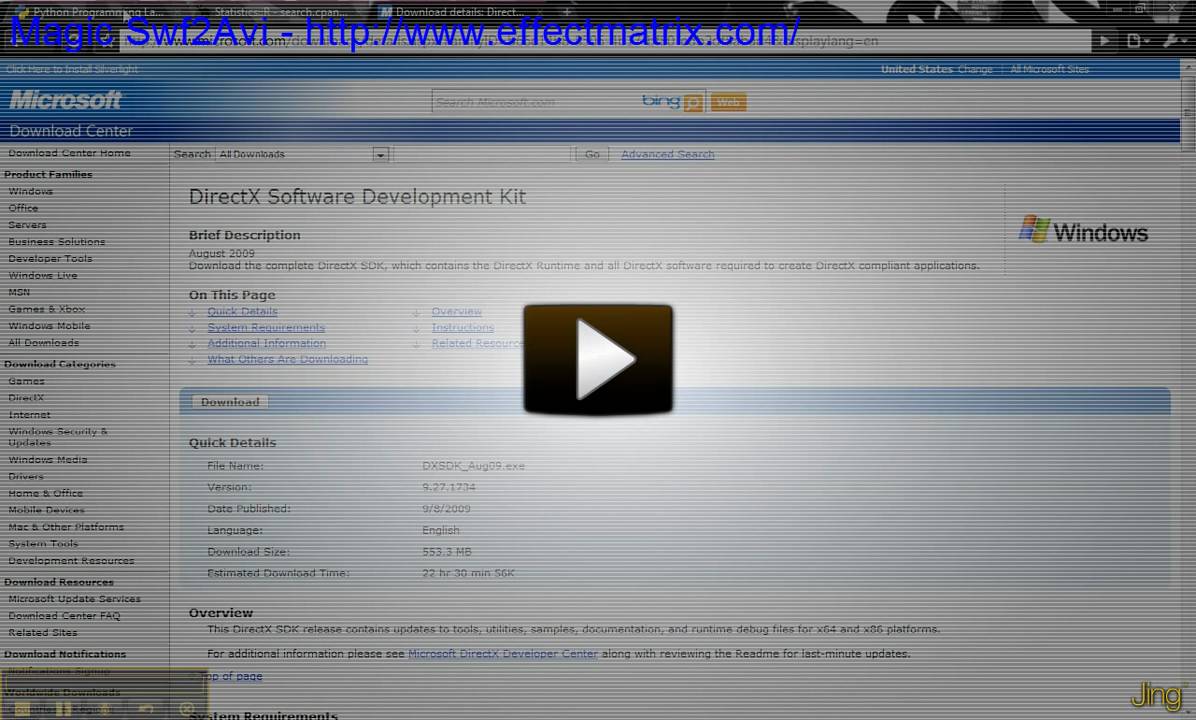1196x720 pixels.
Task: Open a new browser tab with plus
Action: [x=567, y=11]
